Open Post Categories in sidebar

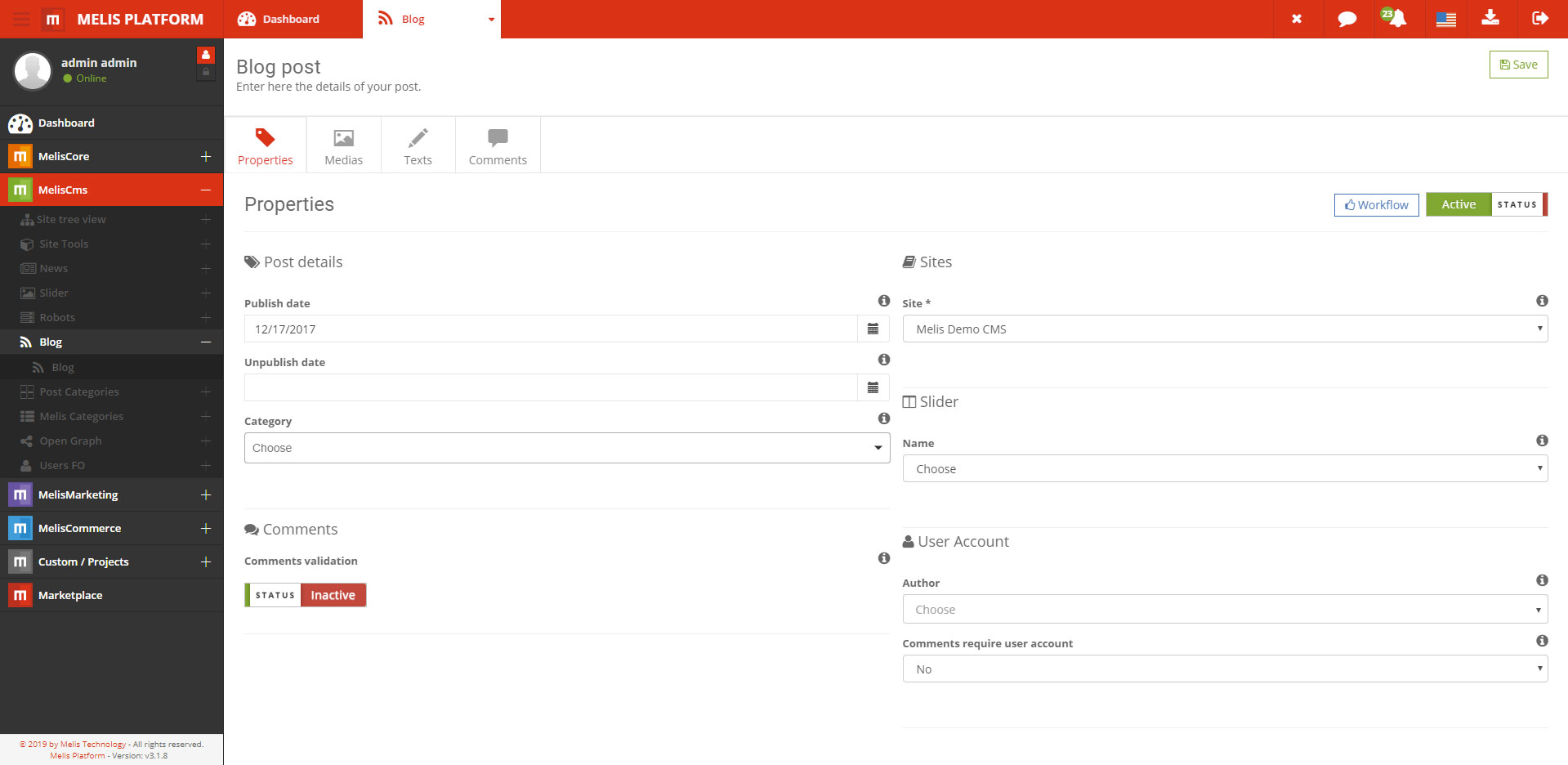[x=79, y=392]
